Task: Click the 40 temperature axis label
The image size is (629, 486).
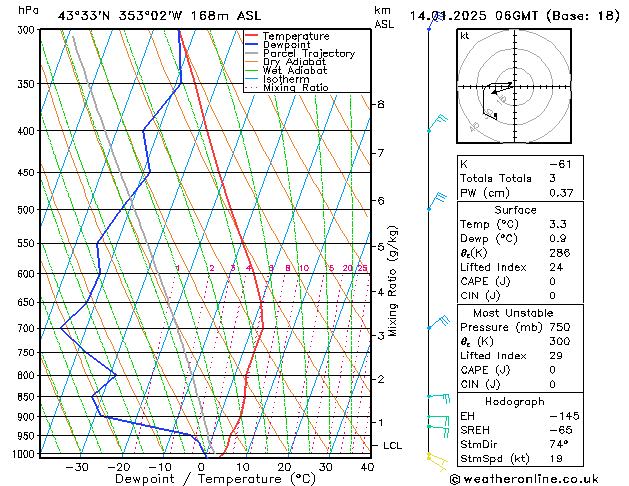Action: (367, 468)
